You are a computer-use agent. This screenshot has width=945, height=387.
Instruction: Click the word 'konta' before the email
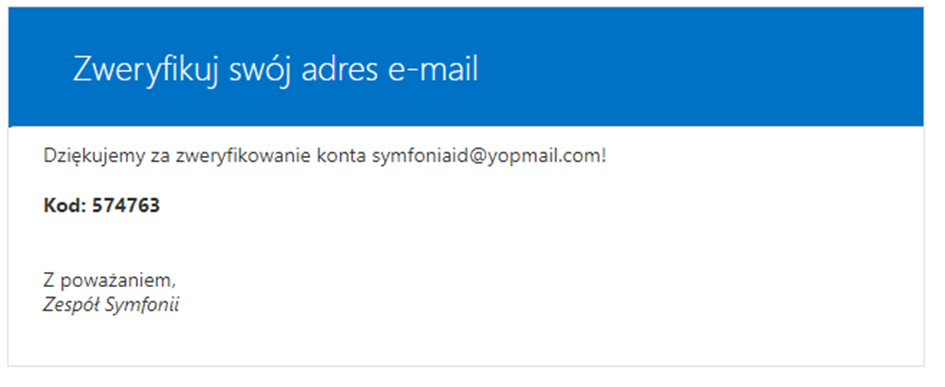click(343, 156)
